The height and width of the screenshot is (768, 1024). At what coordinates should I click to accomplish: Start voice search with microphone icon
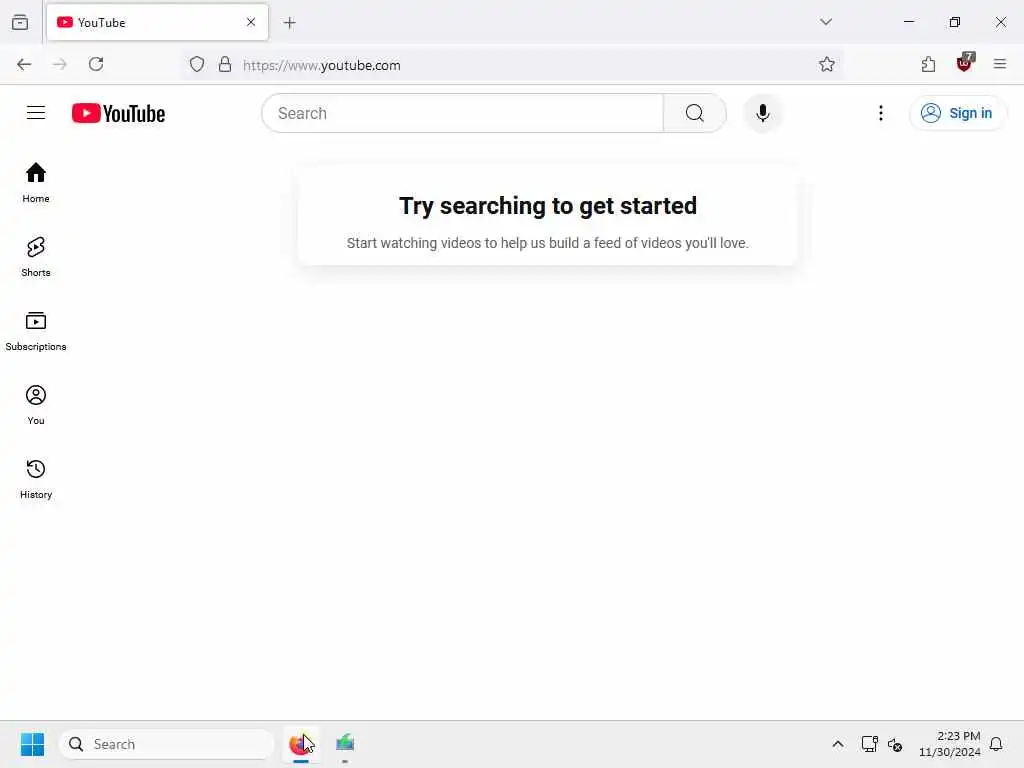(762, 113)
